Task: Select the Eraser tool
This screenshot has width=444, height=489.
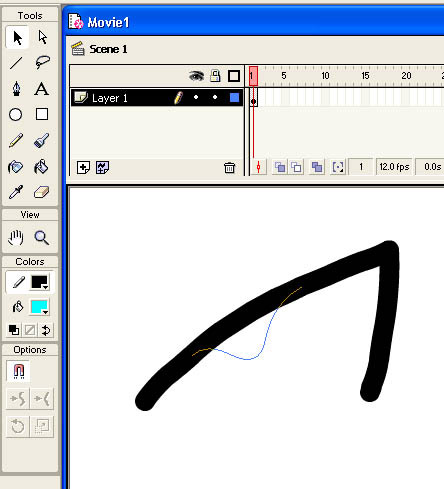Action: pyautogui.click(x=42, y=192)
